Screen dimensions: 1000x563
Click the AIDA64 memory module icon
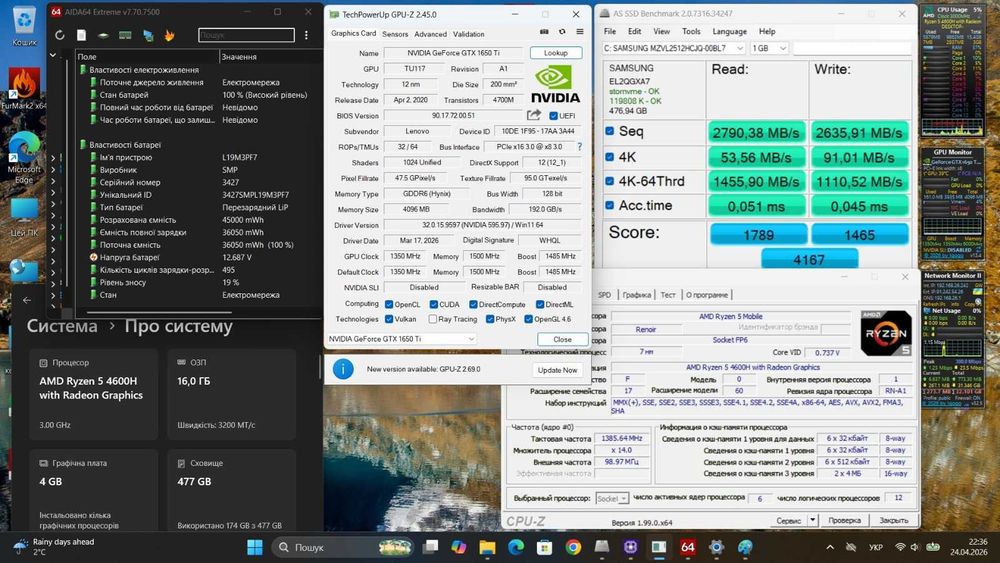click(125, 35)
